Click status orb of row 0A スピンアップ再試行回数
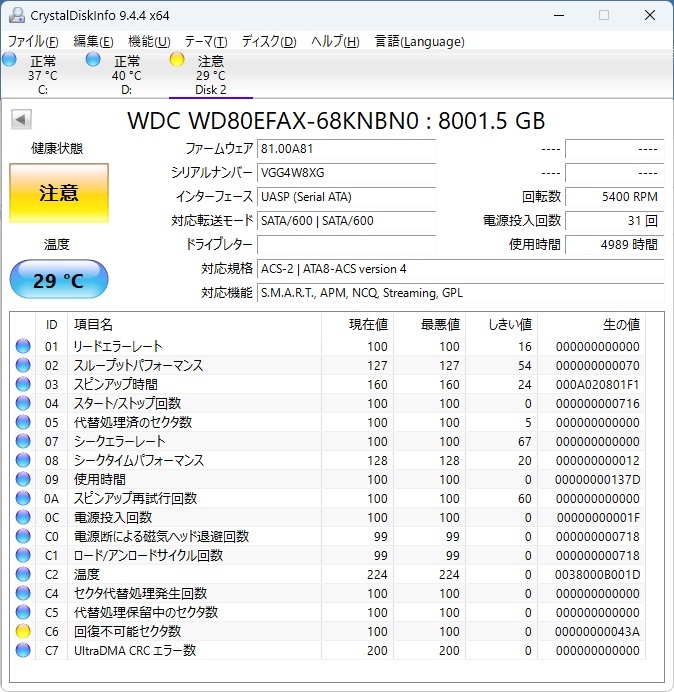This screenshot has height=692, width=674. [x=23, y=498]
